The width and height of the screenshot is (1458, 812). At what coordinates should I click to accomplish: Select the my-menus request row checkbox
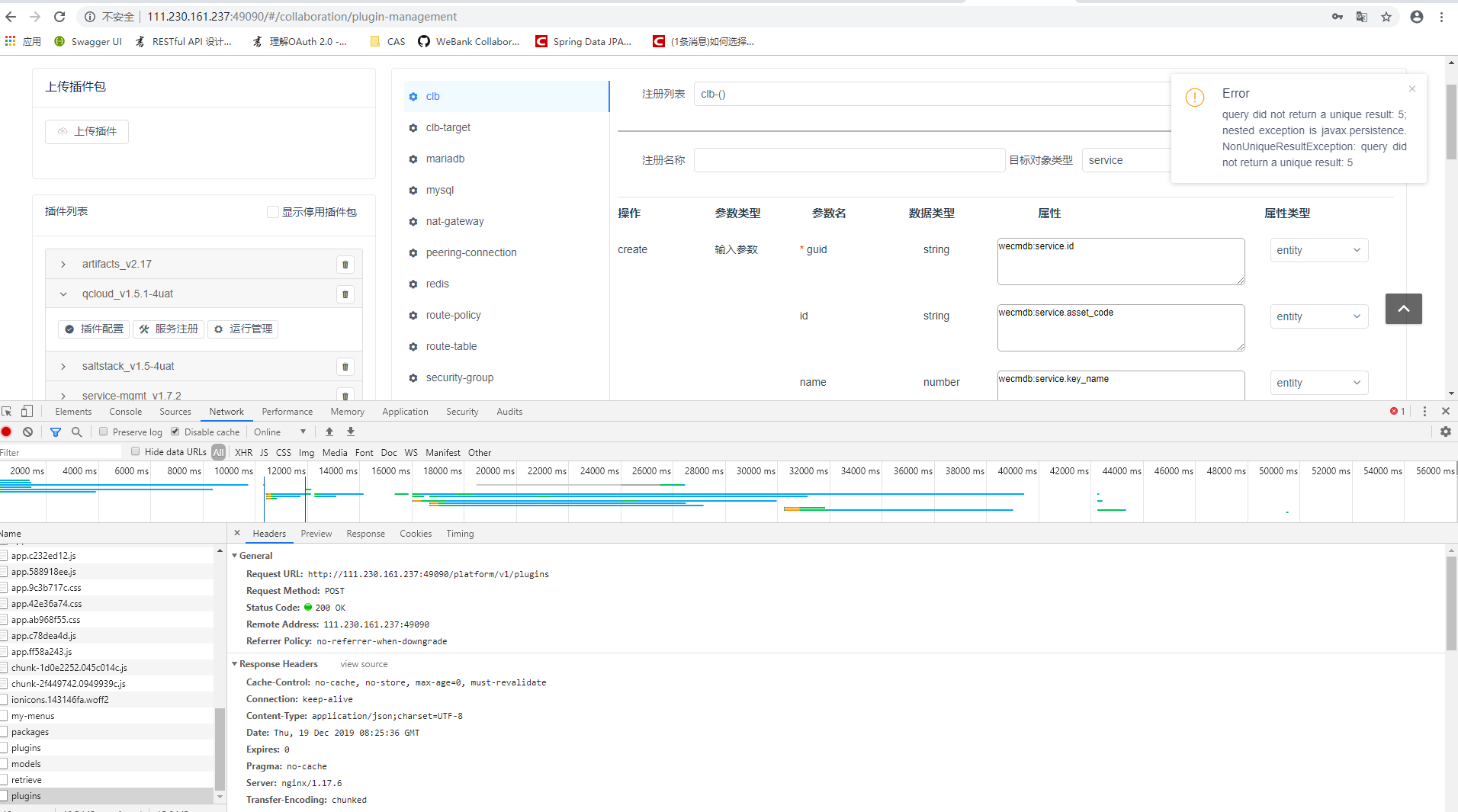pyautogui.click(x=4, y=716)
